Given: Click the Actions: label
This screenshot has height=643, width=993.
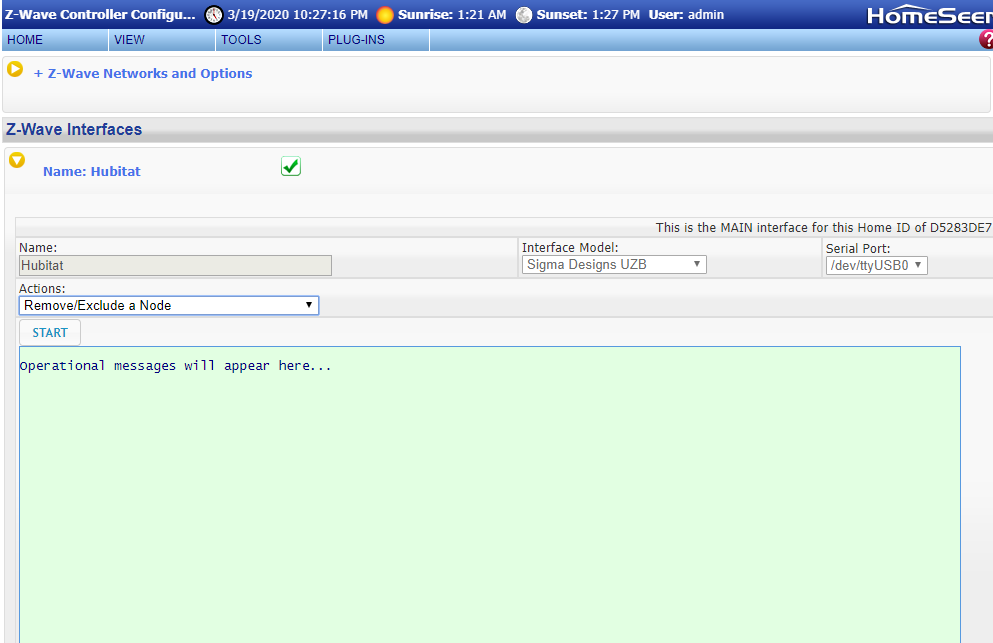Looking at the screenshot, I should [x=42, y=288].
